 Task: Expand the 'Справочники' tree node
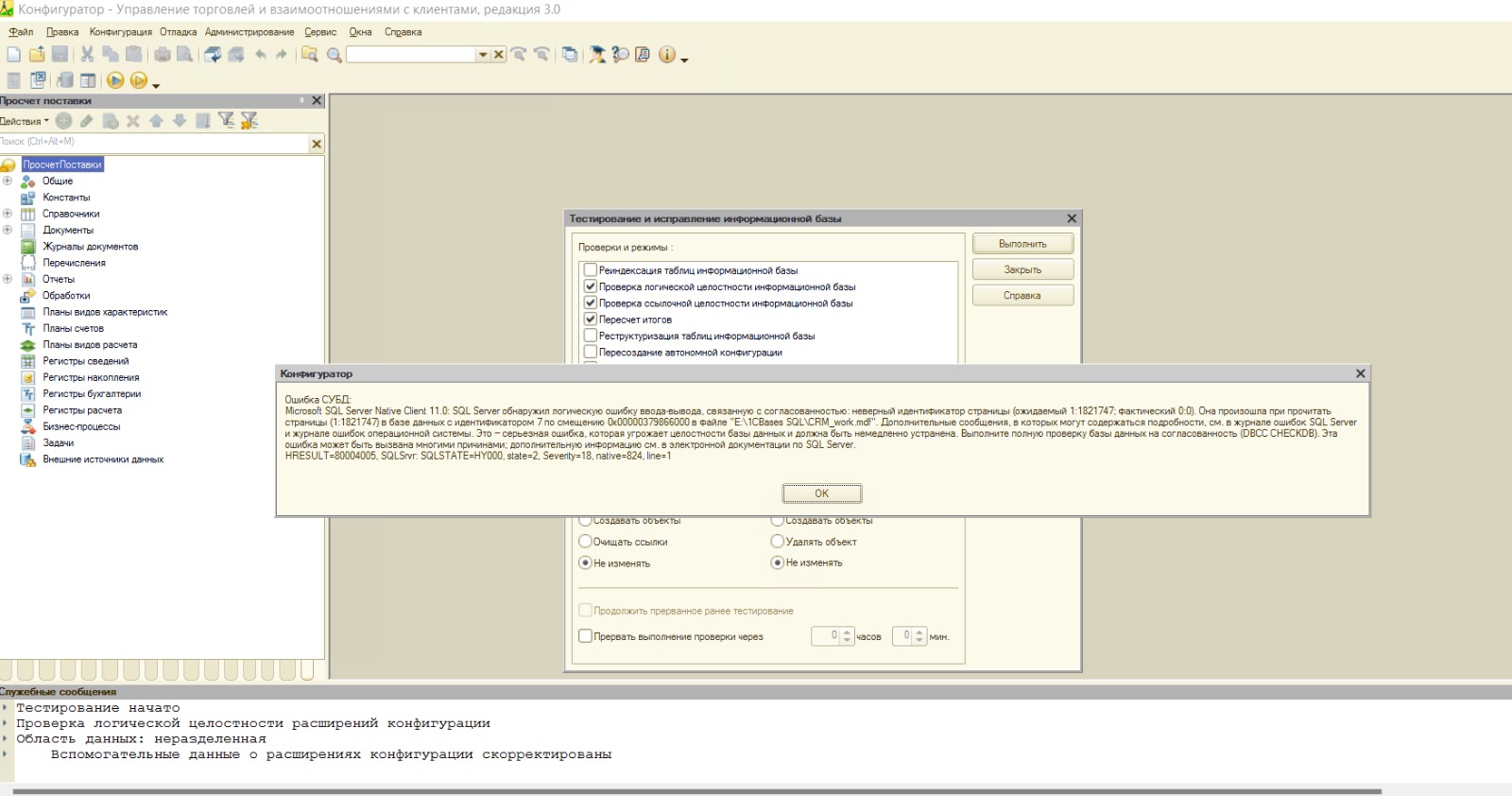click(8, 214)
